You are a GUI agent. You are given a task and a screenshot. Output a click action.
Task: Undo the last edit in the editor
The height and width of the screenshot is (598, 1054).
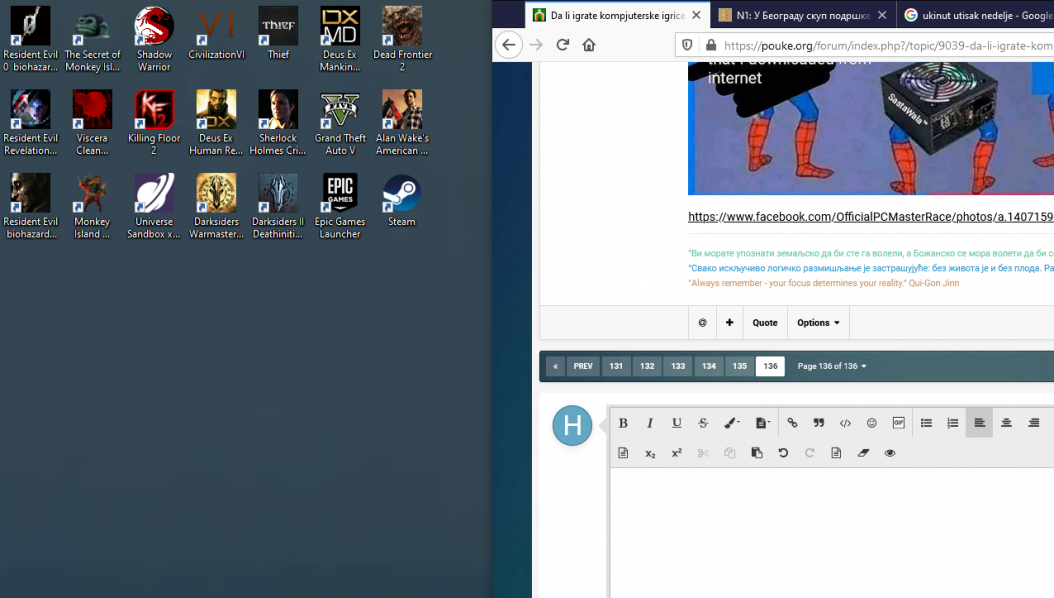(x=783, y=453)
